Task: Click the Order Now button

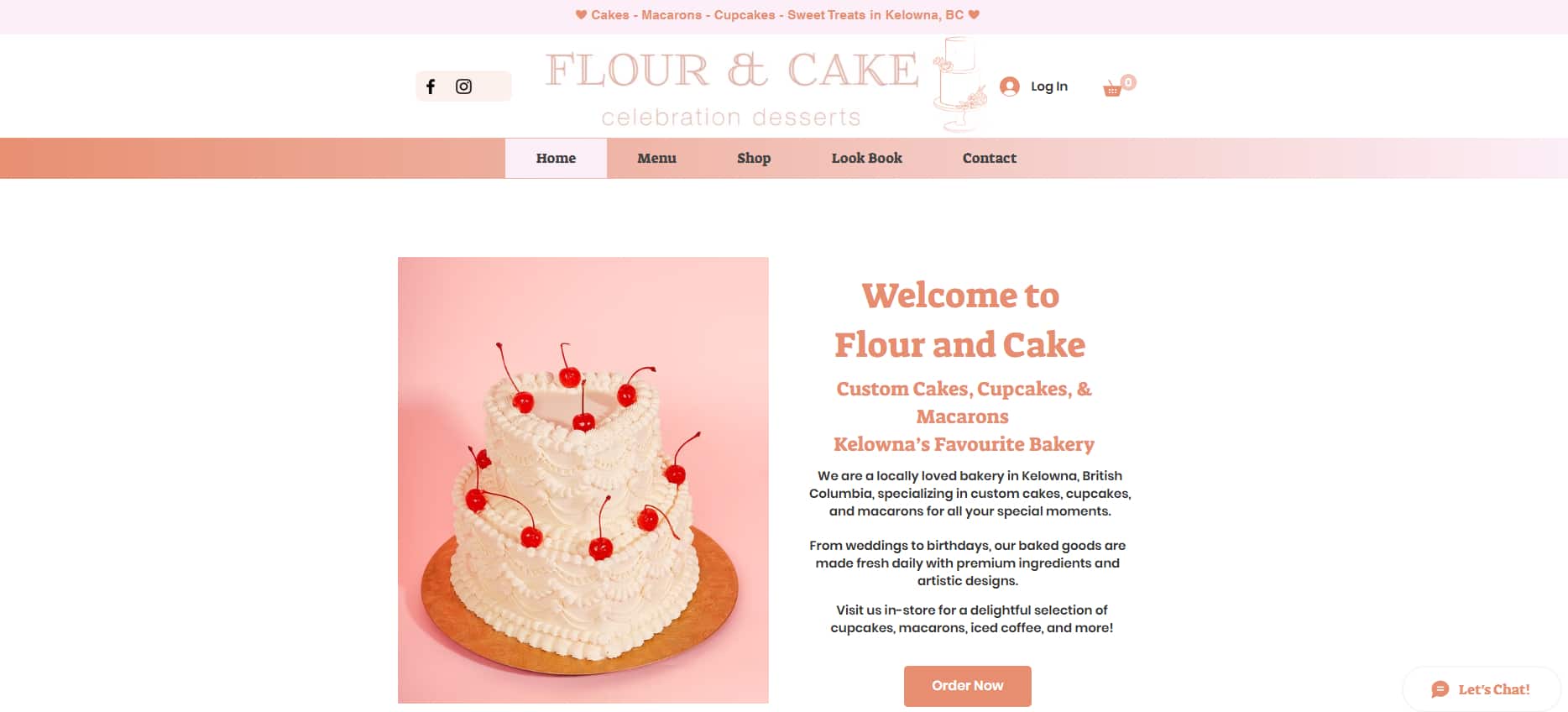Action: click(968, 686)
